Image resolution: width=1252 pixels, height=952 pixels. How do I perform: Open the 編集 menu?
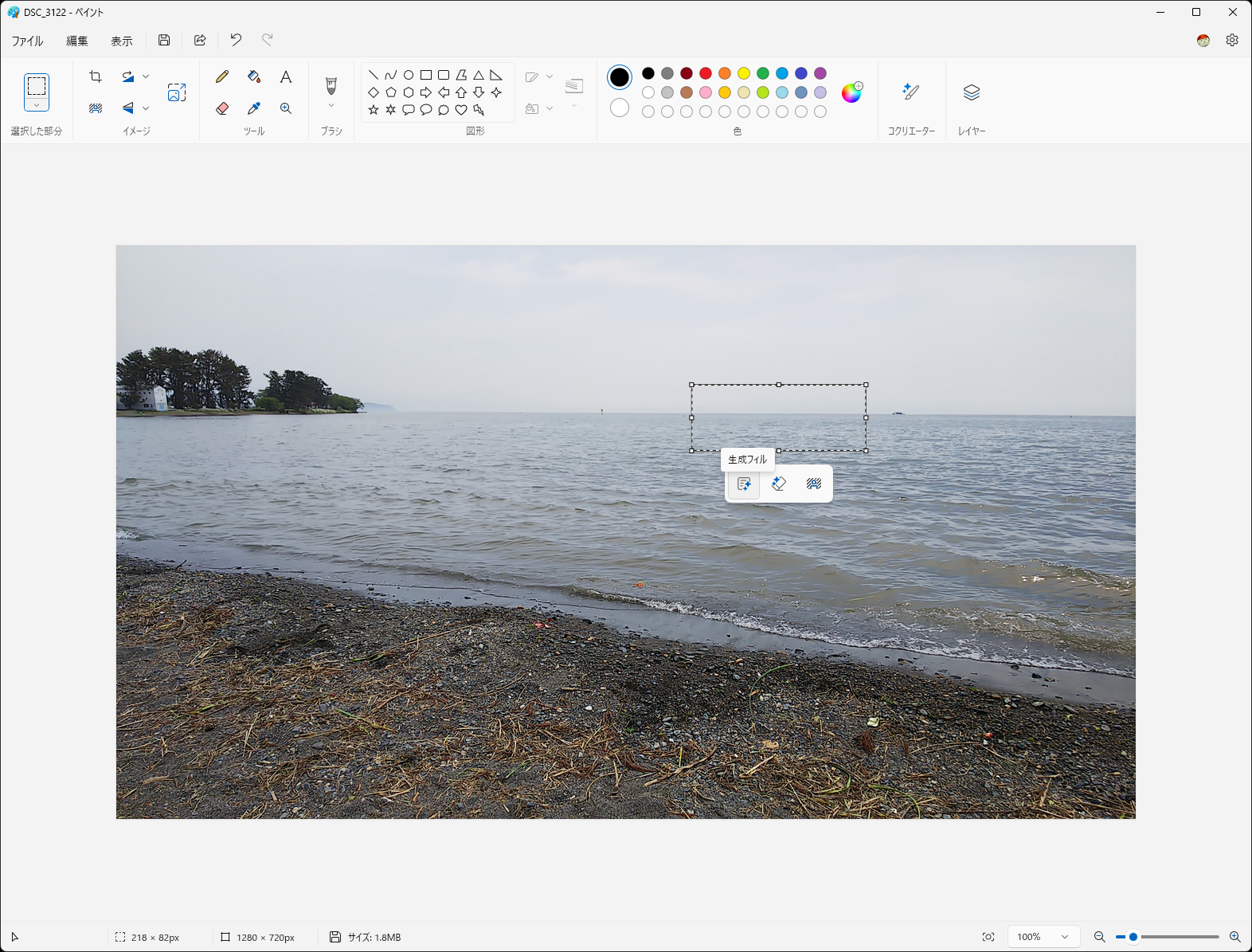tap(77, 41)
